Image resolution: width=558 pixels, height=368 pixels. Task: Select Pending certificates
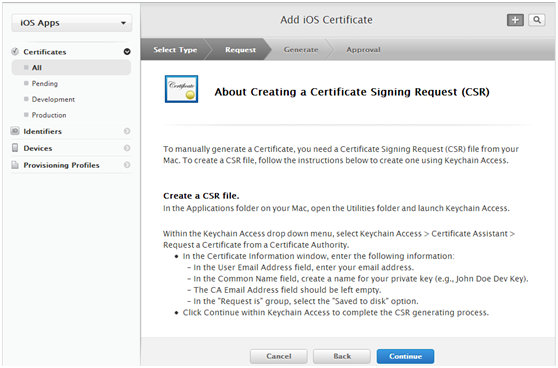[x=44, y=84]
